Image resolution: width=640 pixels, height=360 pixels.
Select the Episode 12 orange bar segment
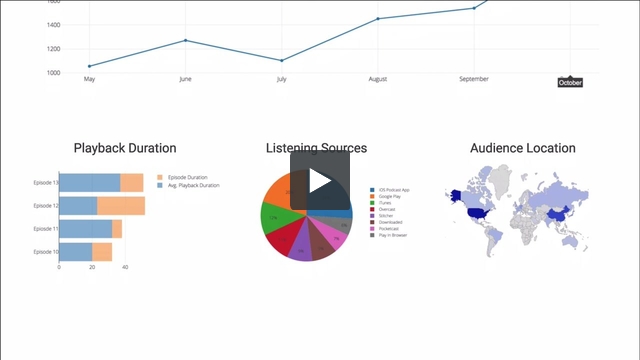click(121, 206)
